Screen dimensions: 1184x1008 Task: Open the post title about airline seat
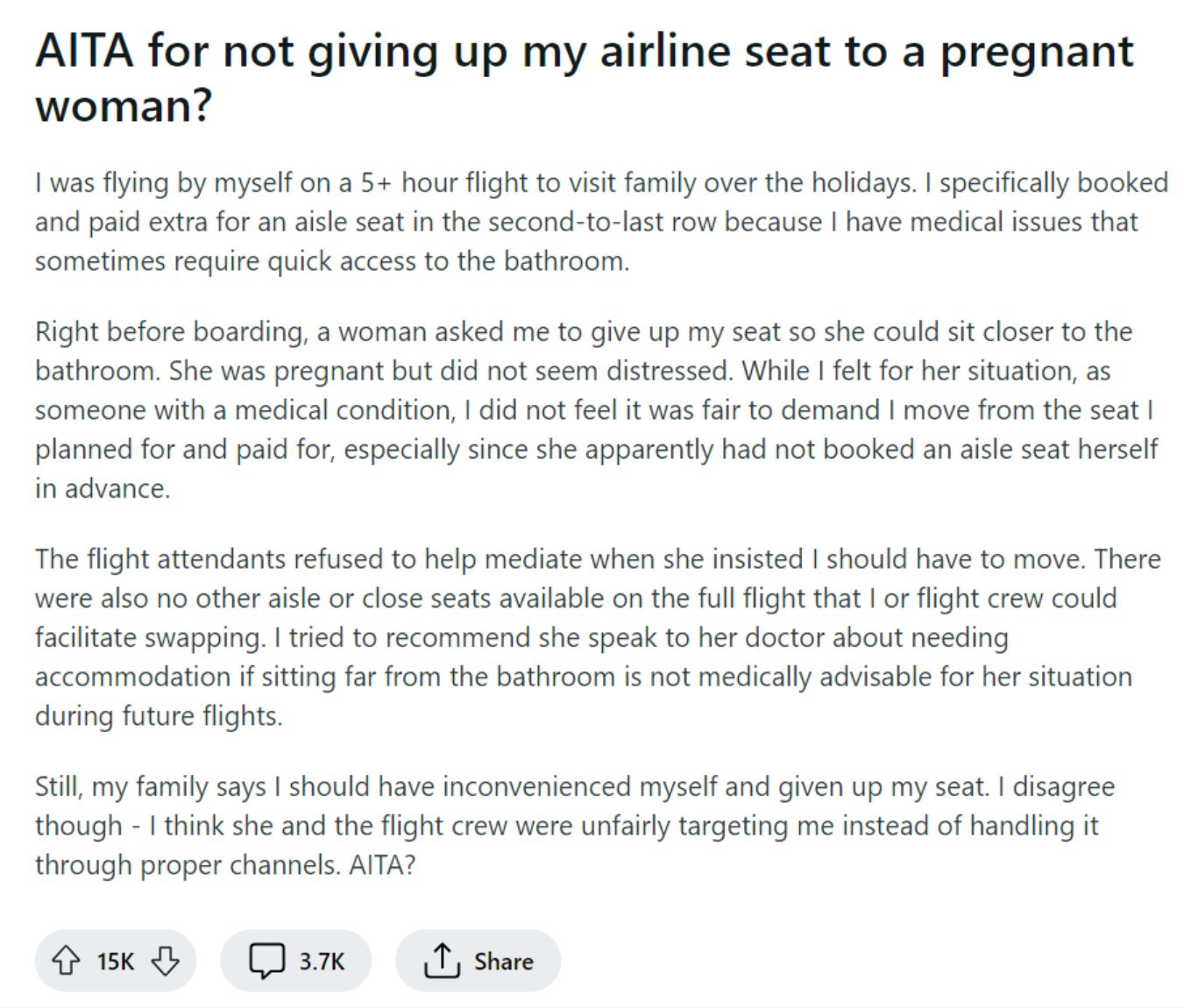[x=585, y=78]
